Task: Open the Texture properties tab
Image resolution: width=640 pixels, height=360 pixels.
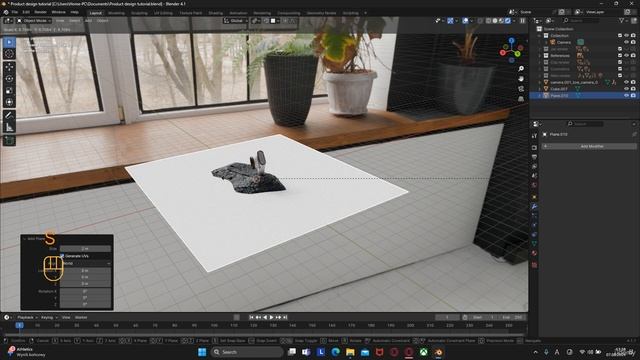Action: [x=534, y=265]
